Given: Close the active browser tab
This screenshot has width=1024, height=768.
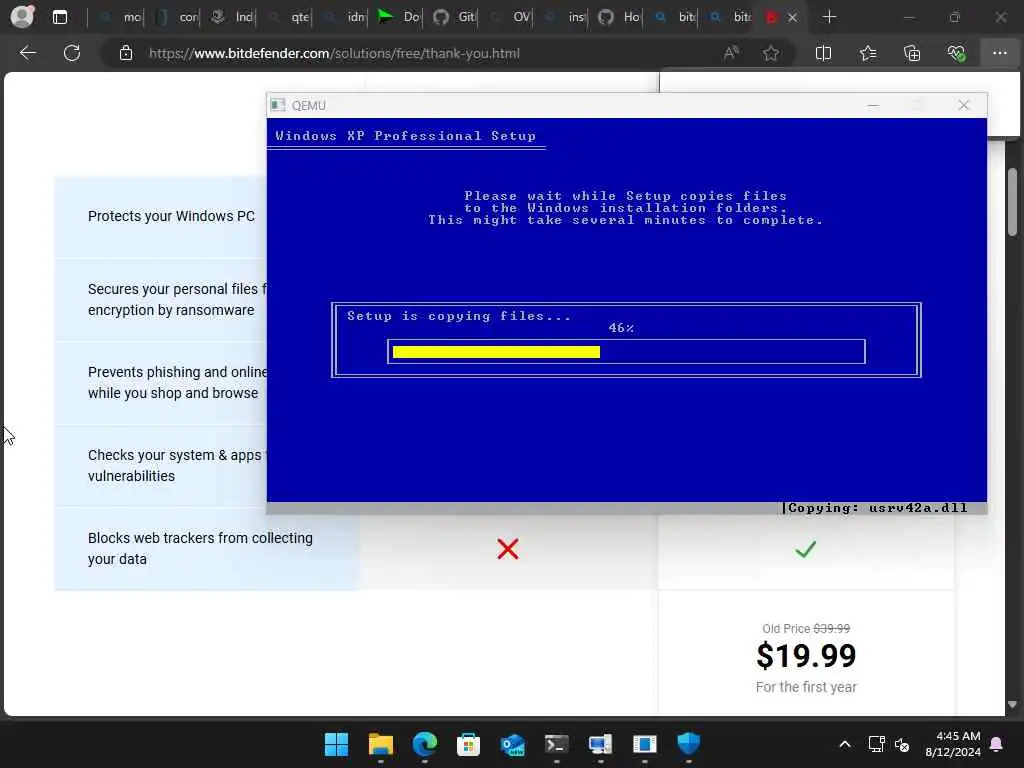Looking at the screenshot, I should pyautogui.click(x=792, y=17).
